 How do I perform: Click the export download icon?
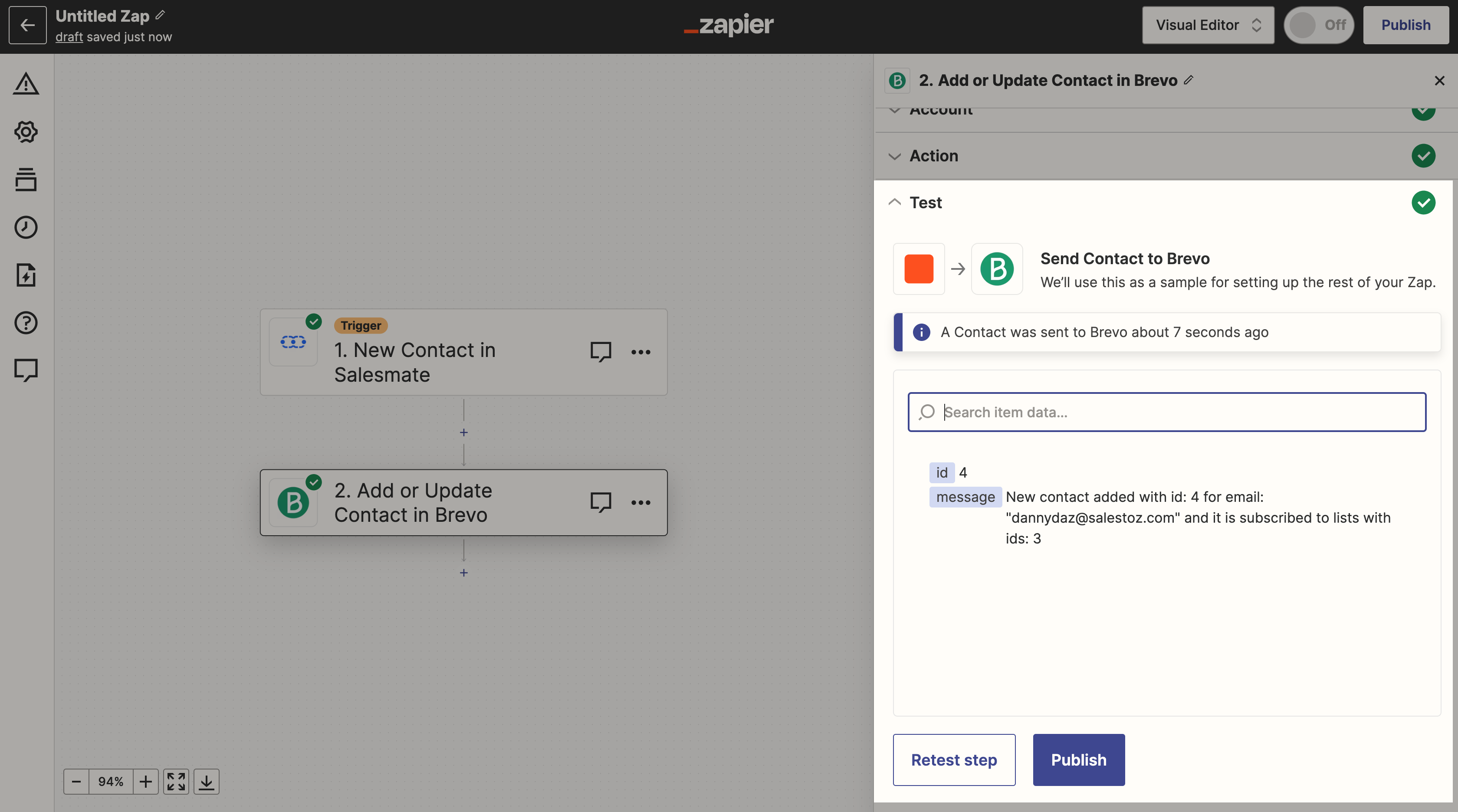pyautogui.click(x=207, y=782)
